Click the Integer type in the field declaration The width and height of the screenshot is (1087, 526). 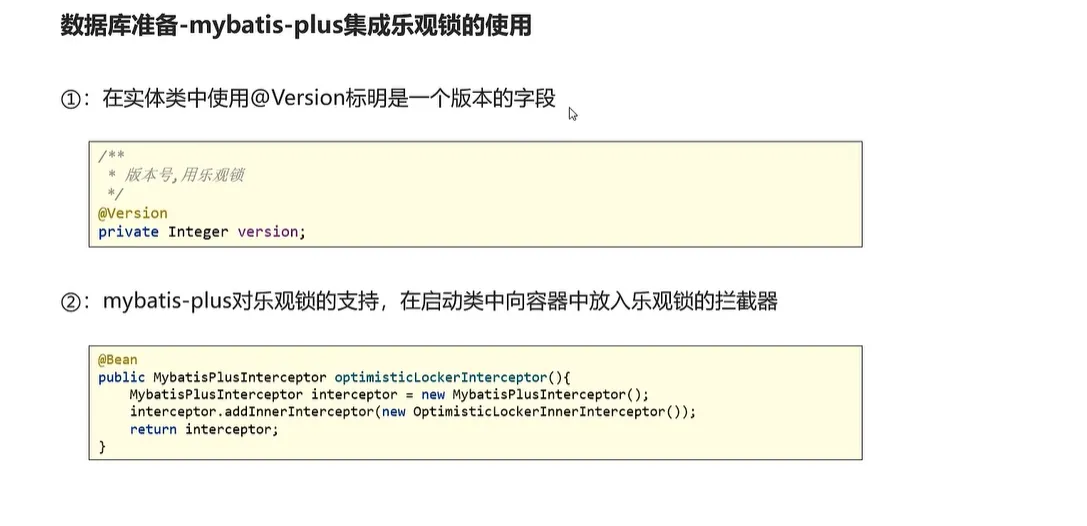coord(198,232)
